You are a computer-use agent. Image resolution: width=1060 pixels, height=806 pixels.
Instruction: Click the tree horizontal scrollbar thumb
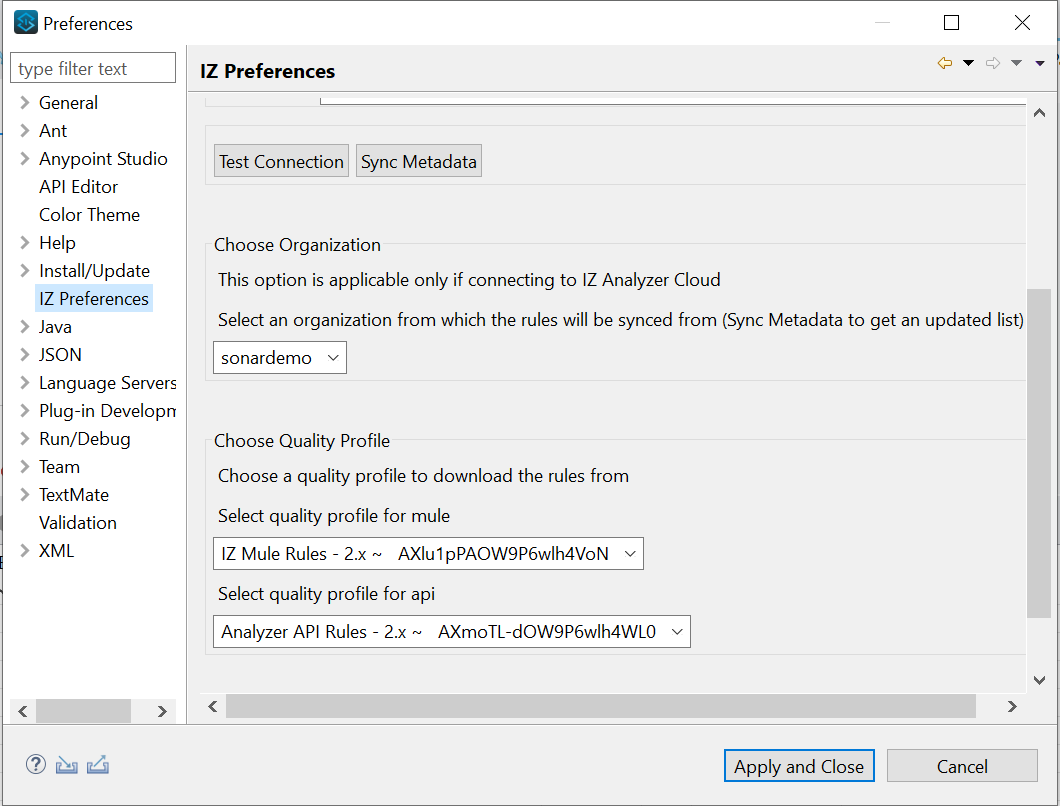tap(83, 711)
